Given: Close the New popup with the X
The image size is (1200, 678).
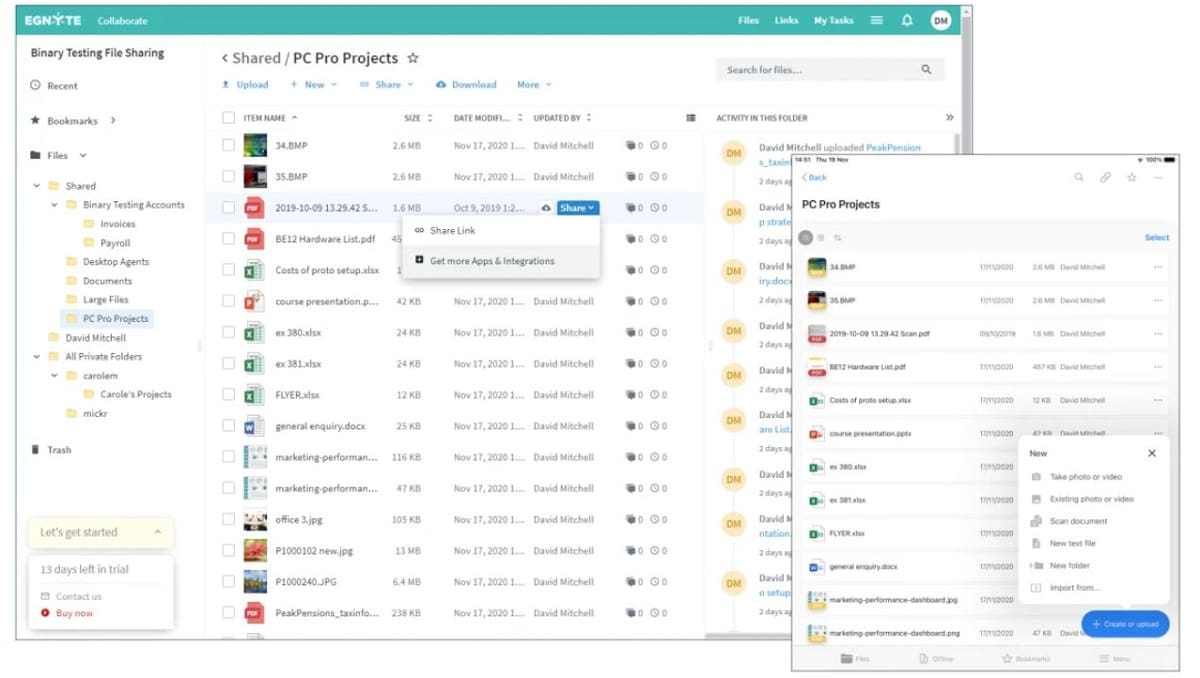Looking at the screenshot, I should [1152, 453].
